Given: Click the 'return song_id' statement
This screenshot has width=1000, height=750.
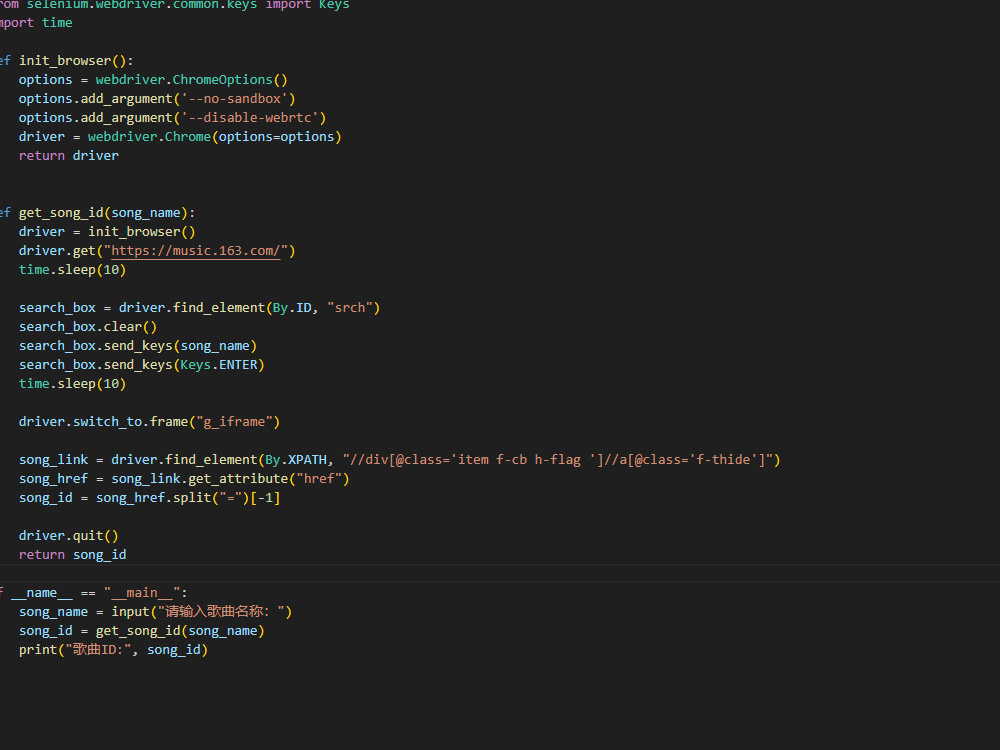Looking at the screenshot, I should 73,555.
